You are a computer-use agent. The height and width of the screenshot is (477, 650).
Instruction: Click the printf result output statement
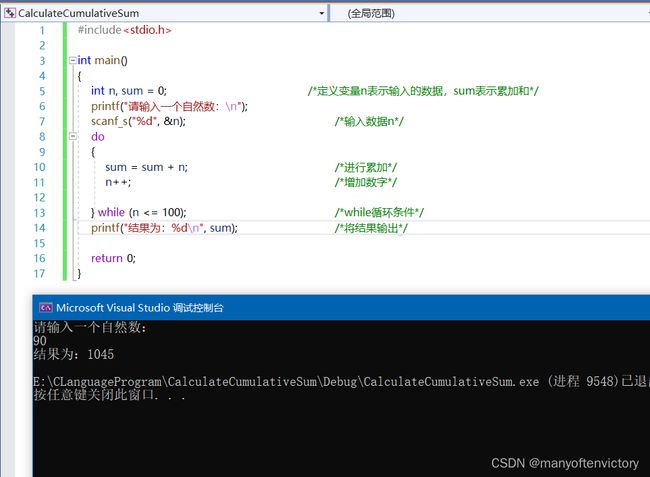(164, 228)
